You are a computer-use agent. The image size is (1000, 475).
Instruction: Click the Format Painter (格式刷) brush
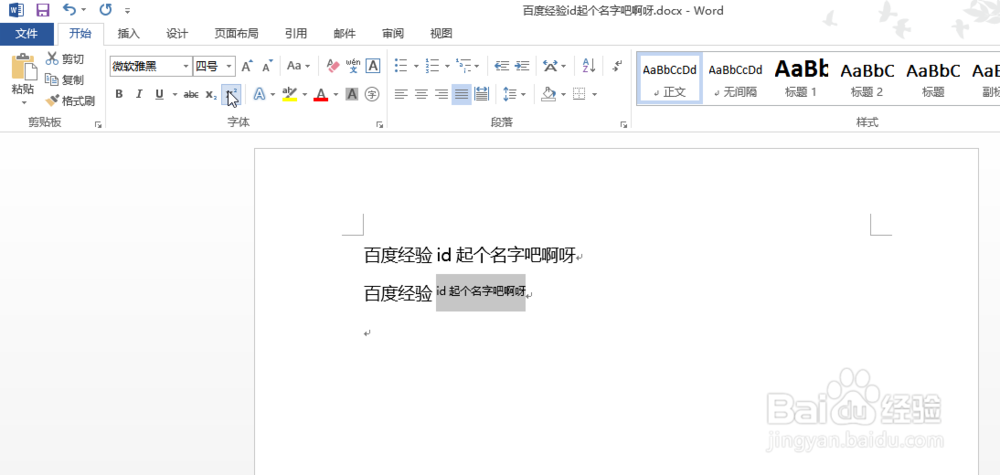(70, 101)
